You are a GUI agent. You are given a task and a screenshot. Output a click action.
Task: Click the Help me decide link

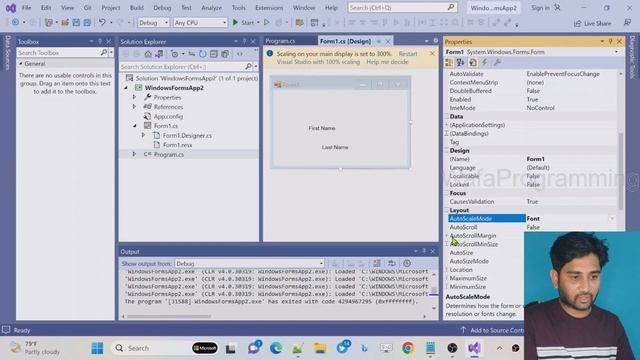(387, 62)
